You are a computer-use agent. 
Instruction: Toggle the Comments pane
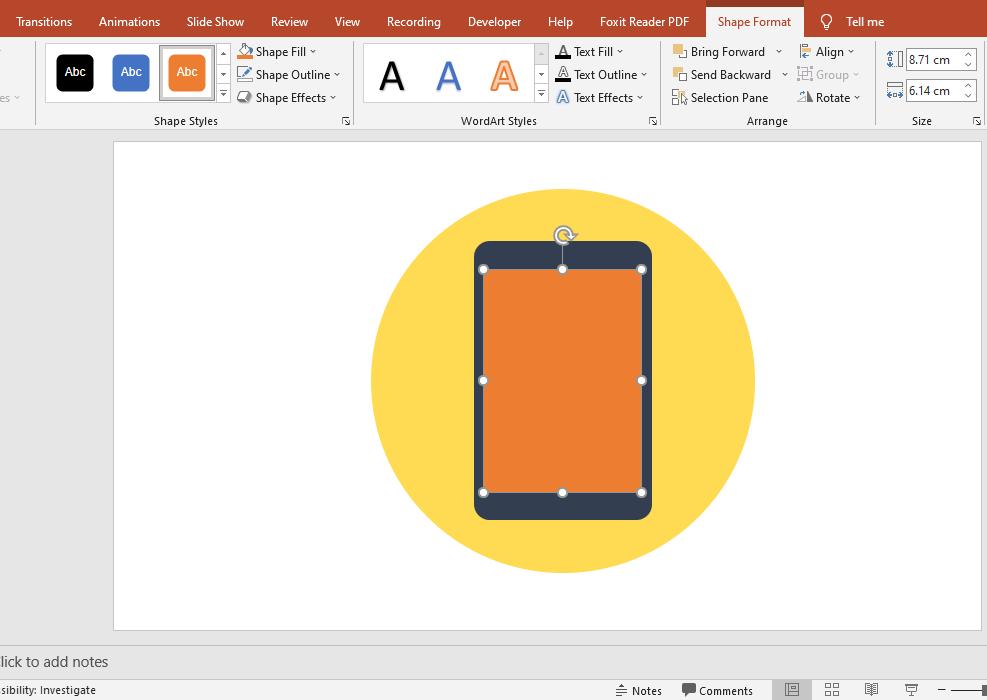click(x=718, y=690)
